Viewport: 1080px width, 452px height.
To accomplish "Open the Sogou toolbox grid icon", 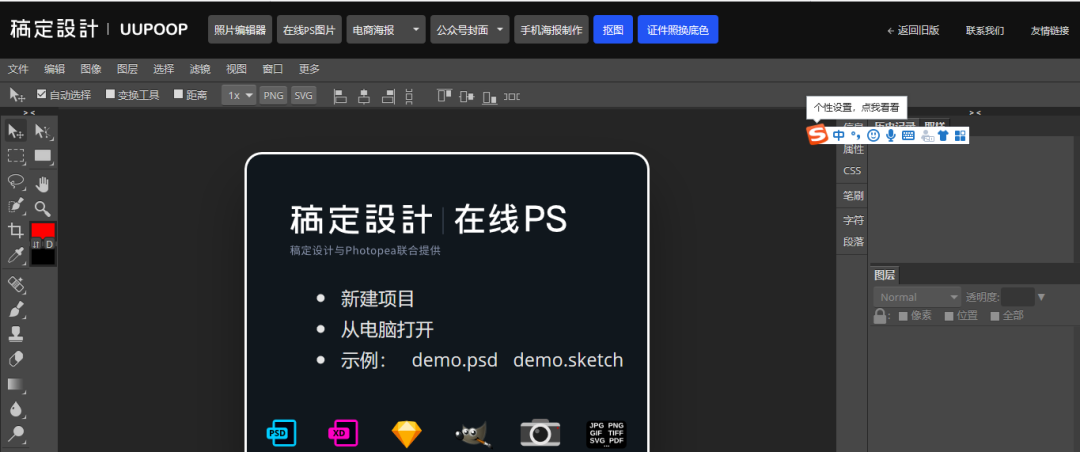I will click(x=959, y=136).
